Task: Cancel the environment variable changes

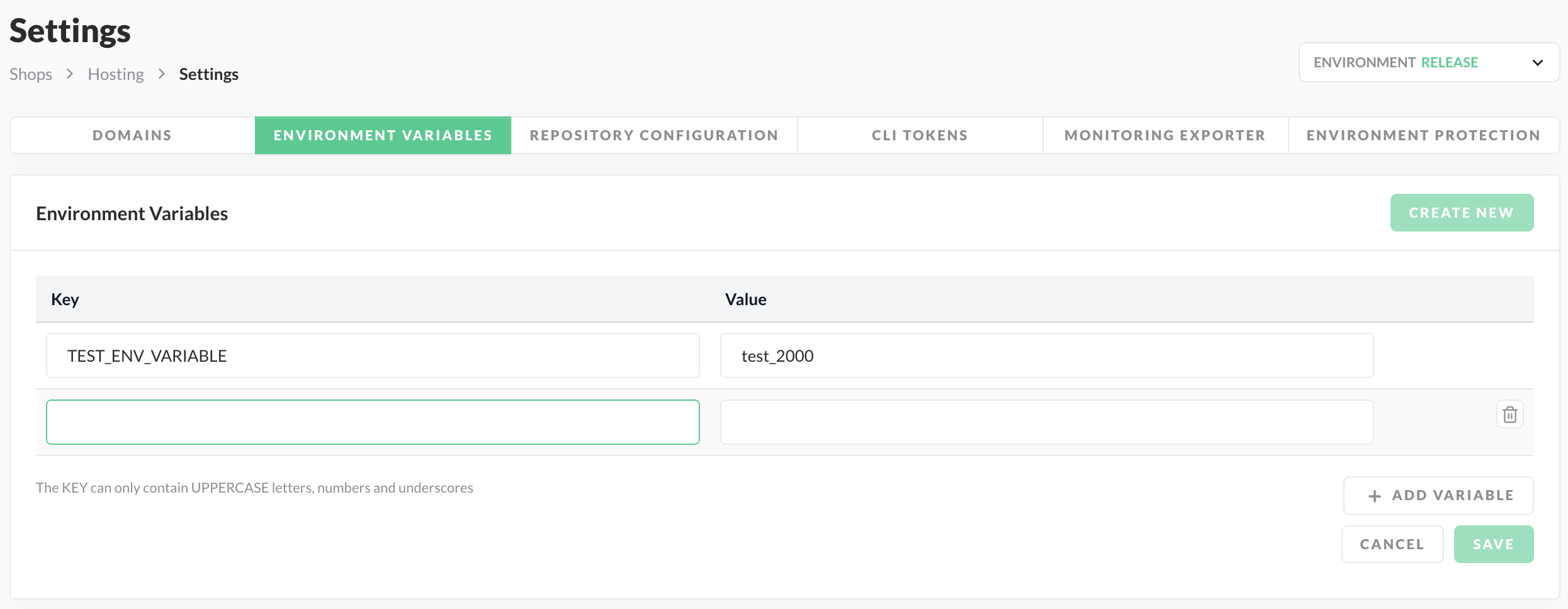Action: click(x=1392, y=544)
